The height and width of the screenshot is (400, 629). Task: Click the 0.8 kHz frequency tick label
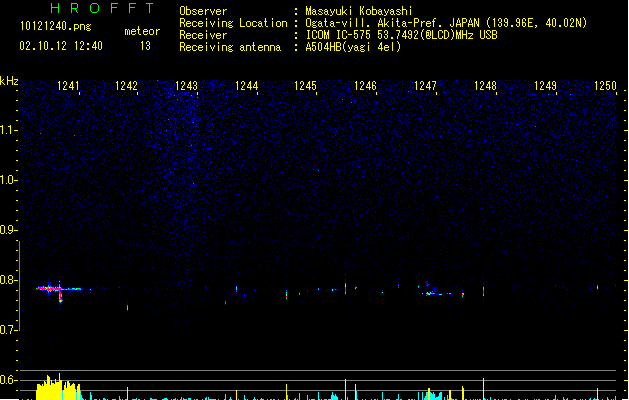pos(8,280)
